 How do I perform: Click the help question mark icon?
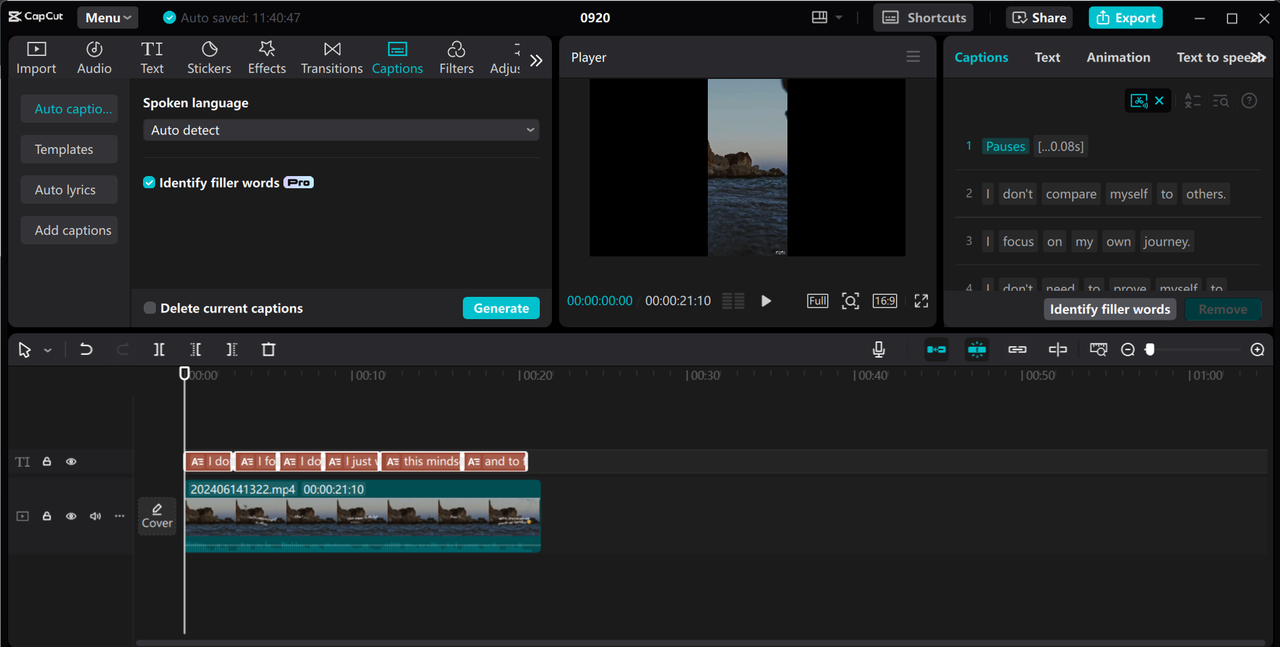click(x=1249, y=101)
